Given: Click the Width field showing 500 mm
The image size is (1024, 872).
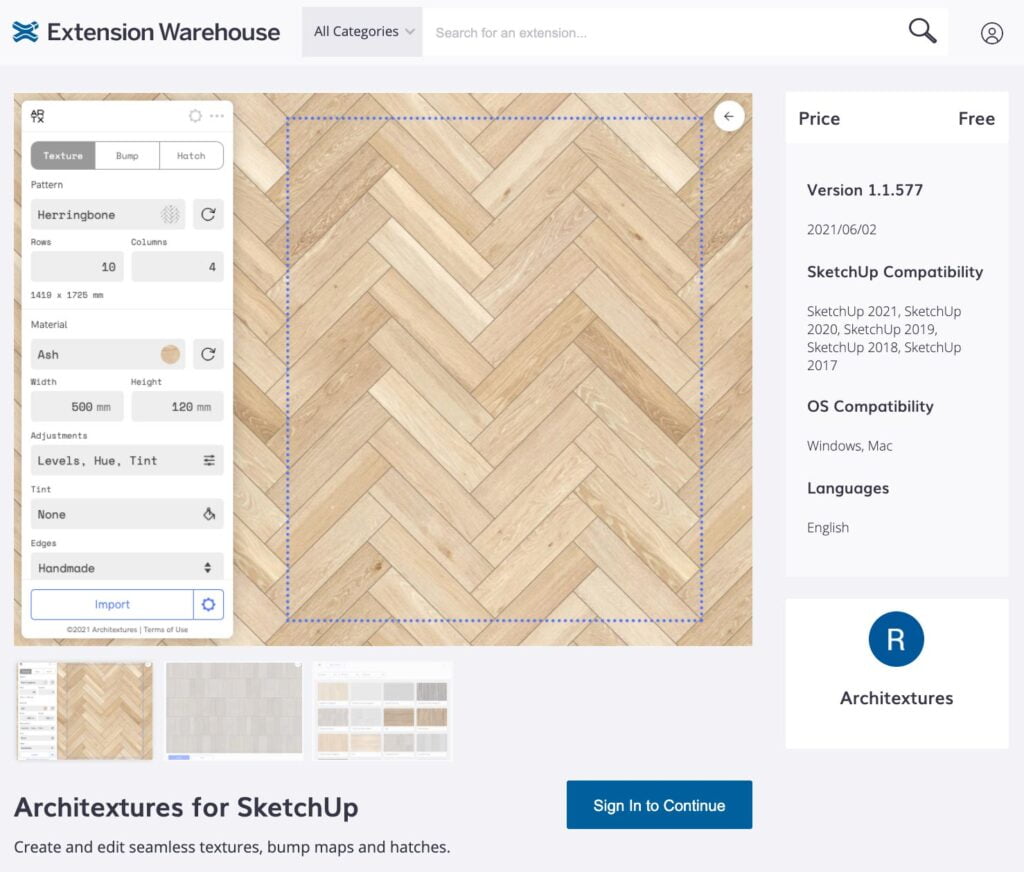Looking at the screenshot, I should 77,406.
